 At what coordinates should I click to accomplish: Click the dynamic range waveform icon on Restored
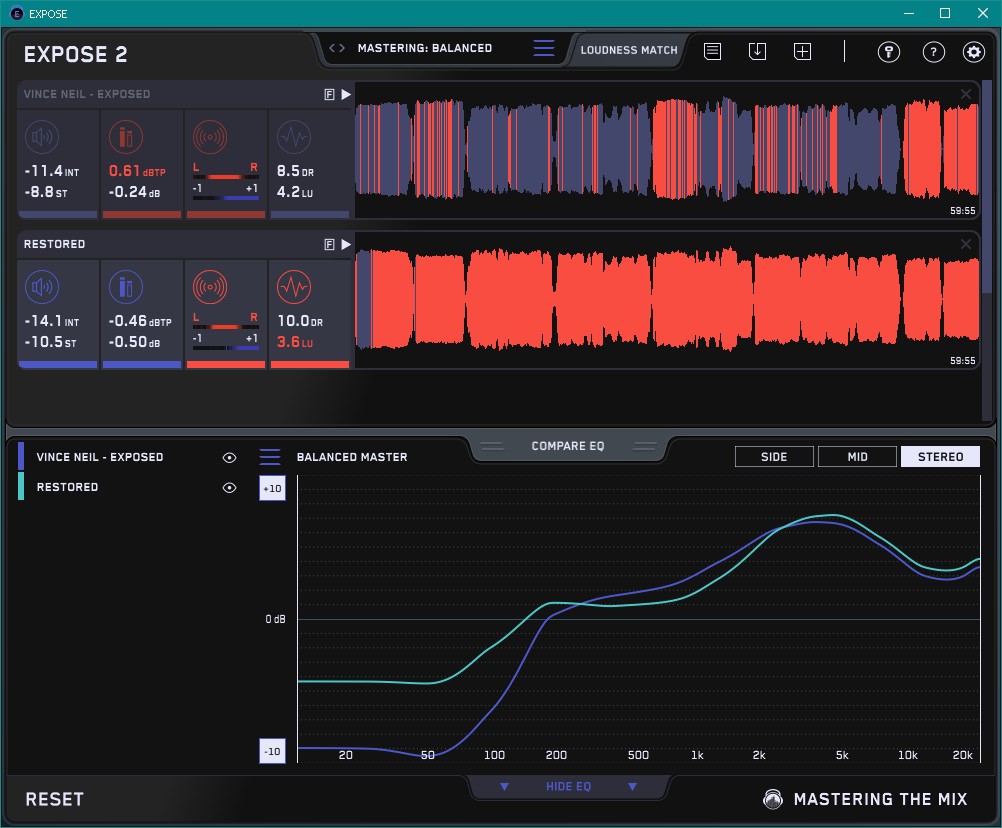(293, 288)
